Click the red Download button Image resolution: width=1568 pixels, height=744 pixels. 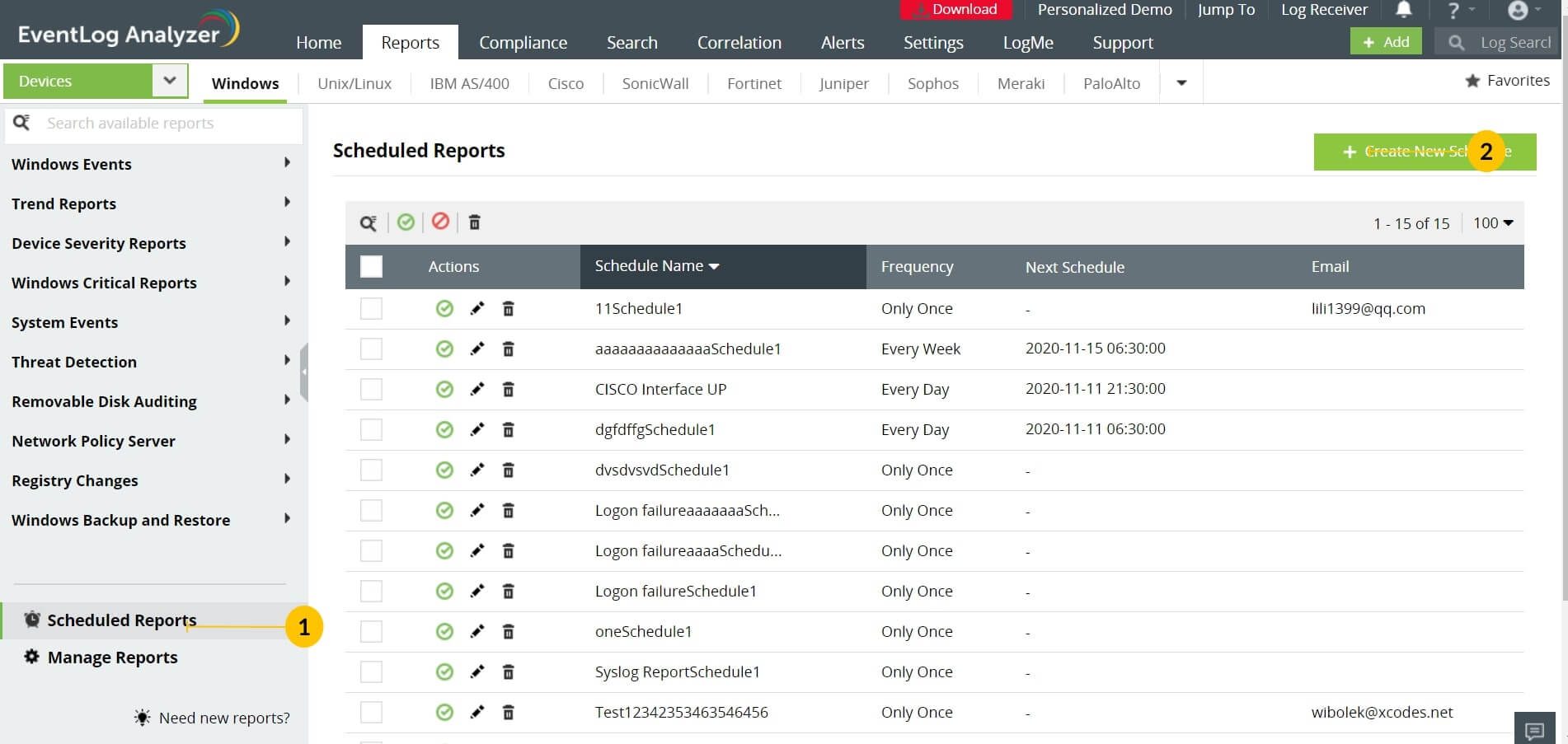(955, 9)
